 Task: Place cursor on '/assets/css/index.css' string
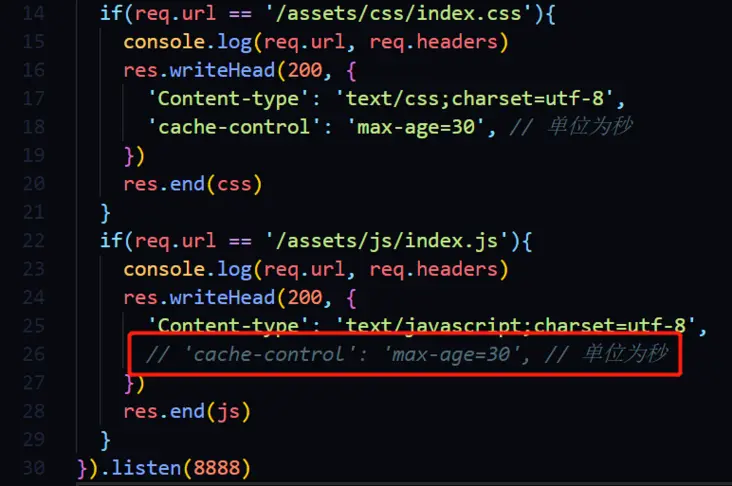[x=399, y=13]
